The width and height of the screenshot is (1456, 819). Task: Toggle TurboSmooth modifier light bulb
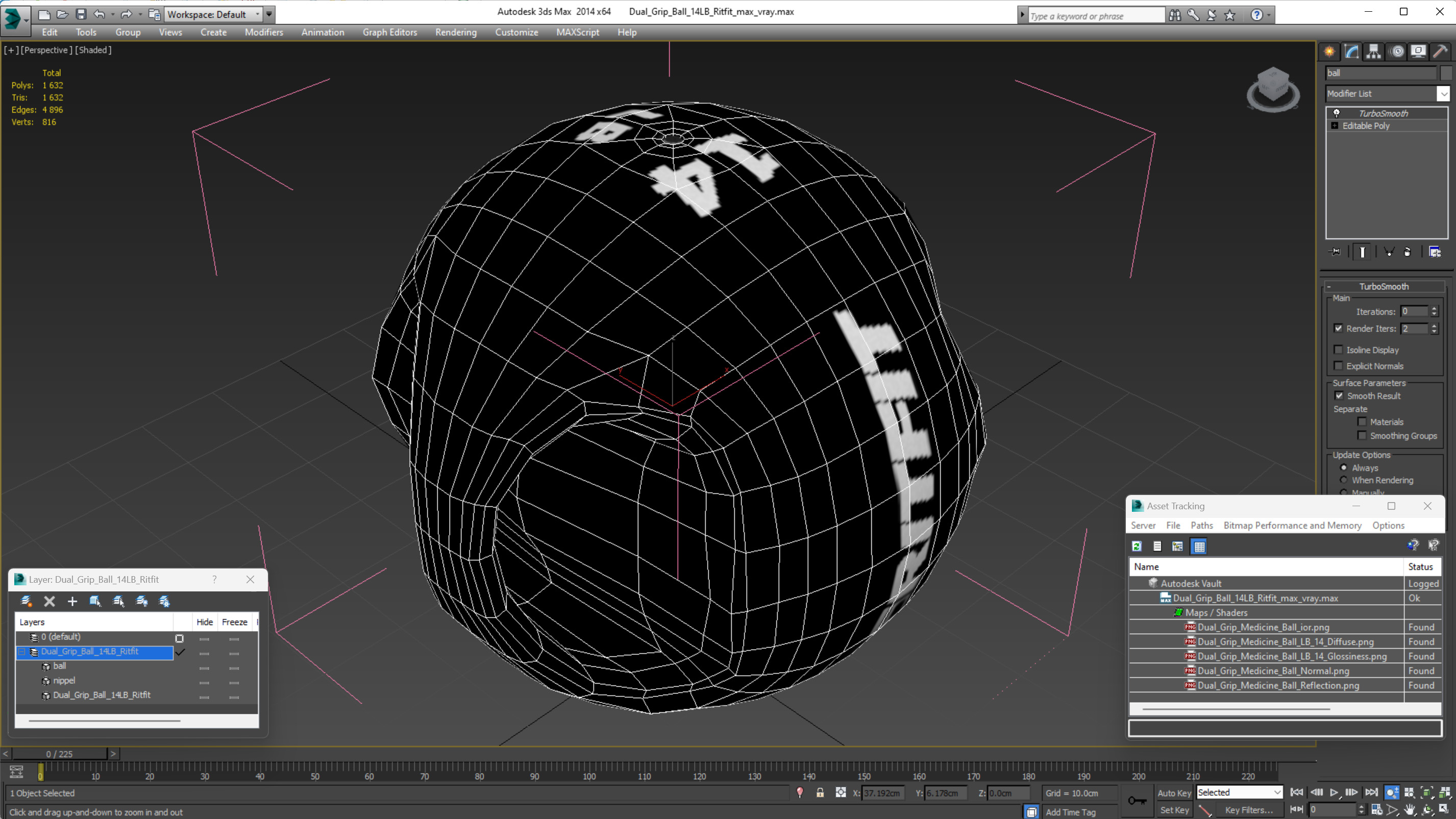1336,113
